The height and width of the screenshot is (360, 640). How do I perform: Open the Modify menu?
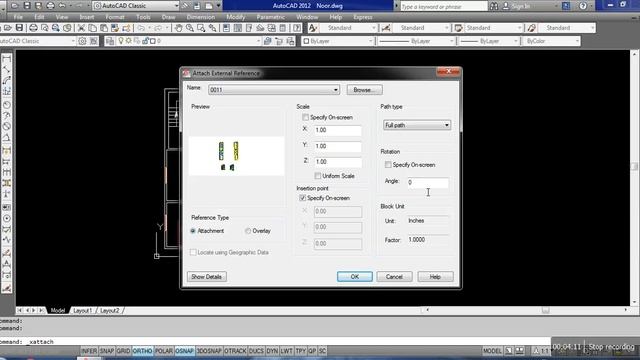click(236, 17)
